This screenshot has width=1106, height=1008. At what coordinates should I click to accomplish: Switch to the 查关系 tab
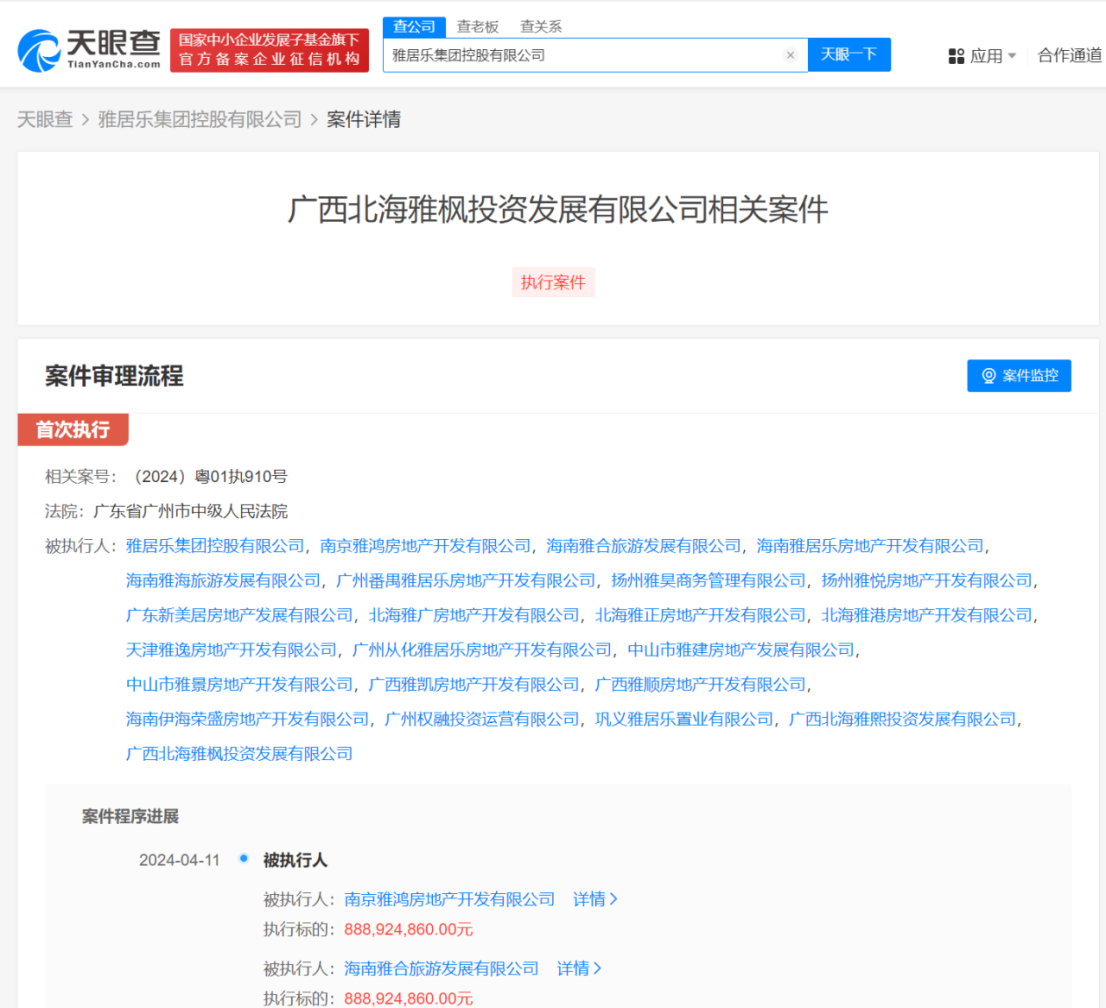coord(541,27)
